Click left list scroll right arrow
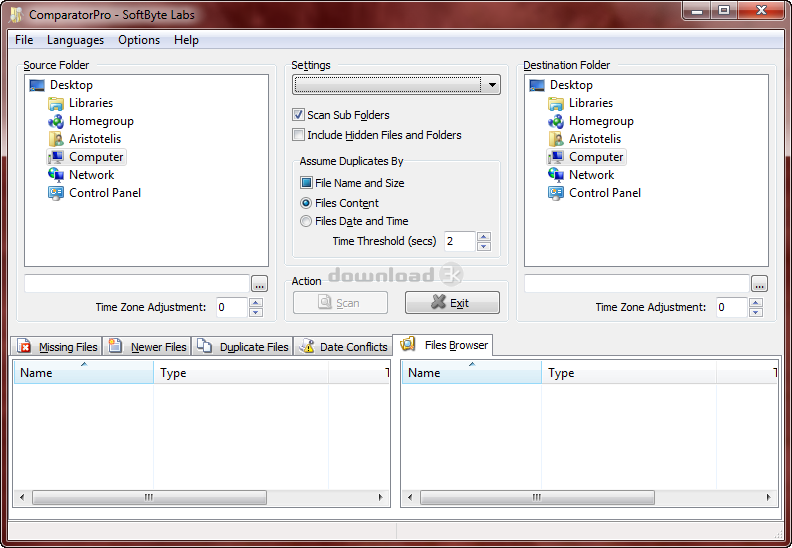Screen dimensions: 792x548 point(381,497)
